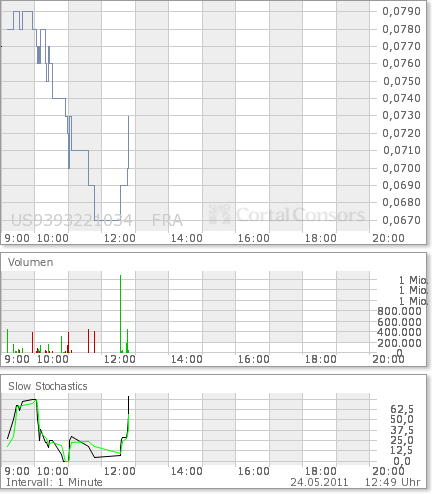Screen dimensions: 432x494
Task: Click the 0,0680 price axis label
Action: [401, 202]
